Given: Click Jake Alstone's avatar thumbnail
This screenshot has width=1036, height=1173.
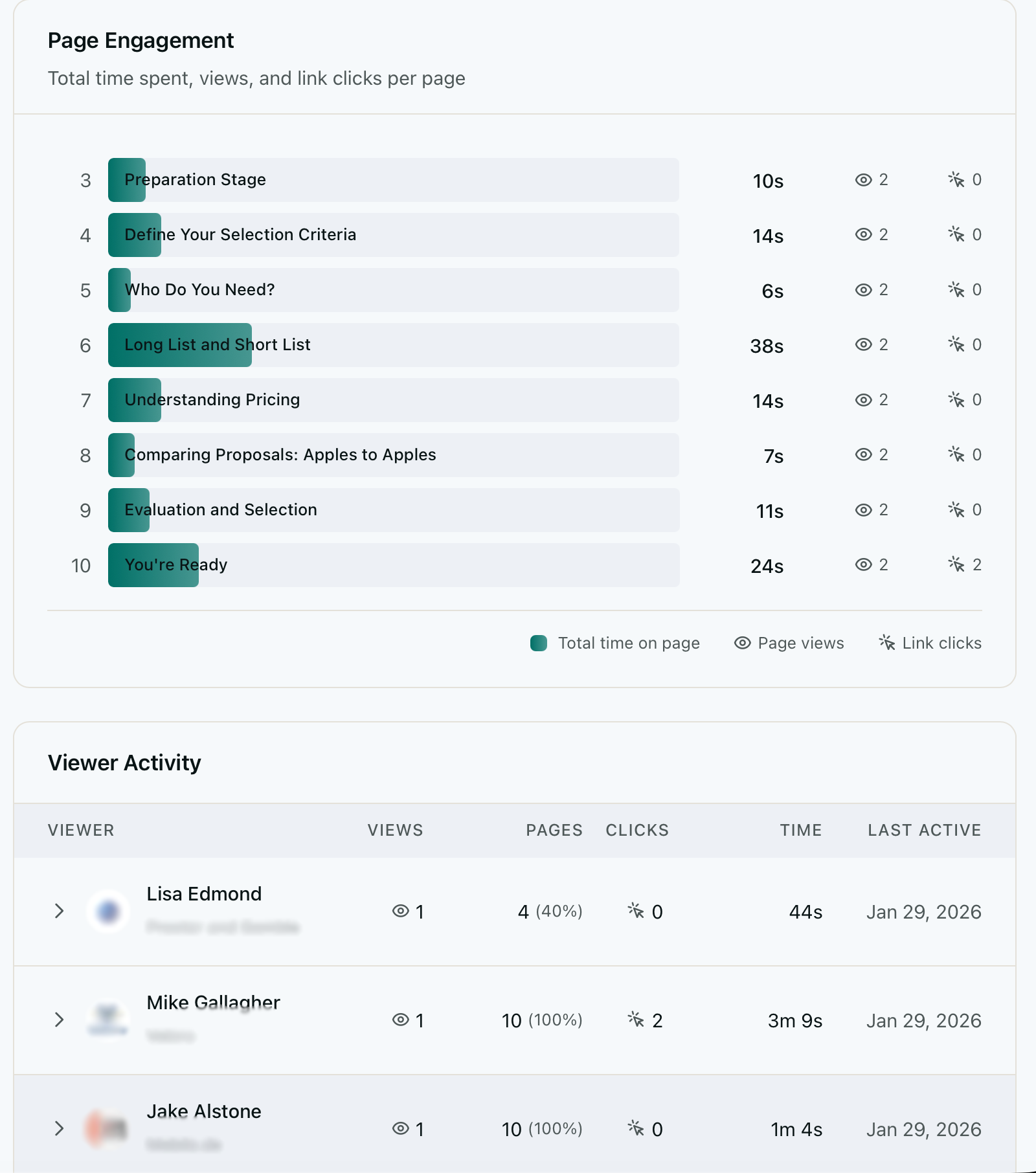Looking at the screenshot, I should (107, 1128).
